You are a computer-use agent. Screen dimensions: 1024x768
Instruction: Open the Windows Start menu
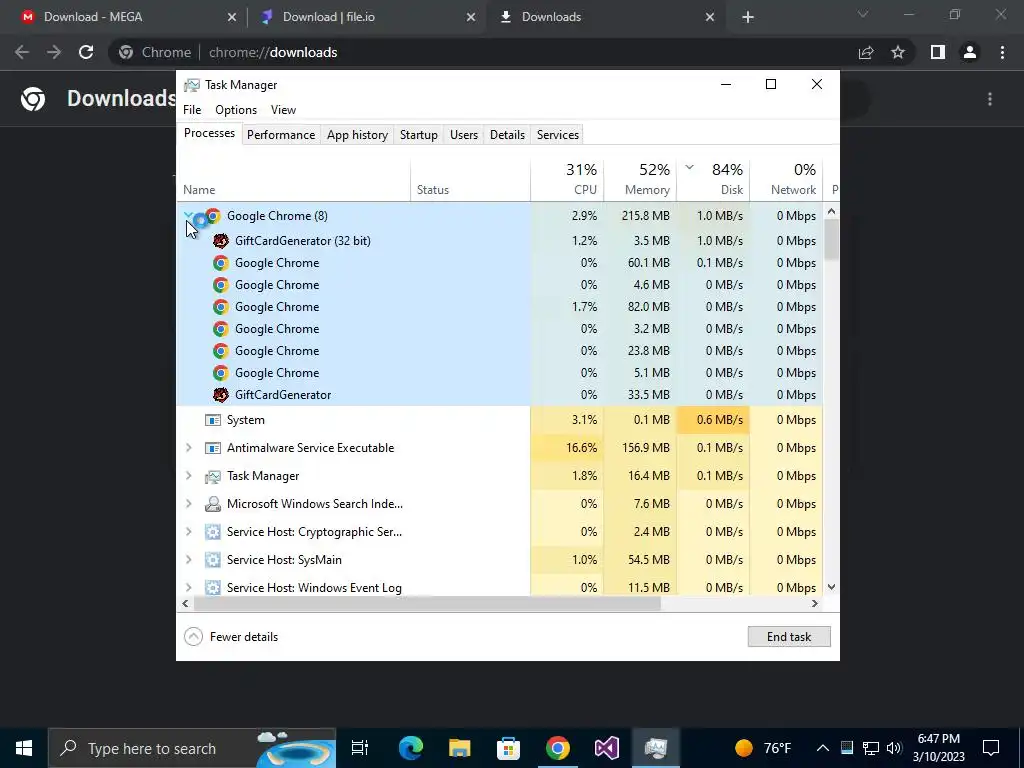pos(24,748)
